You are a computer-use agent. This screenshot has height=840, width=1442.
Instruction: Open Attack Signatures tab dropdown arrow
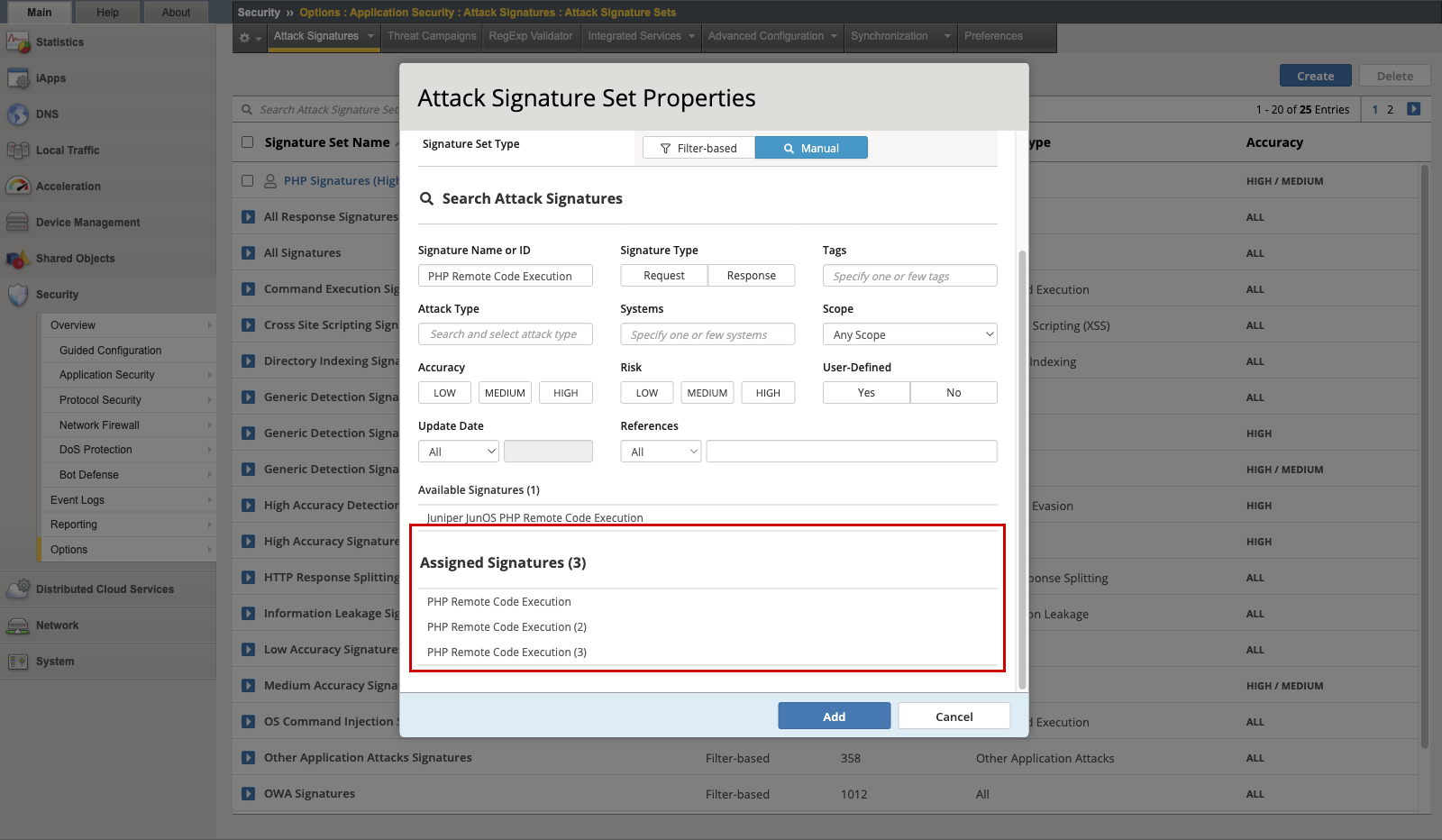tap(370, 36)
